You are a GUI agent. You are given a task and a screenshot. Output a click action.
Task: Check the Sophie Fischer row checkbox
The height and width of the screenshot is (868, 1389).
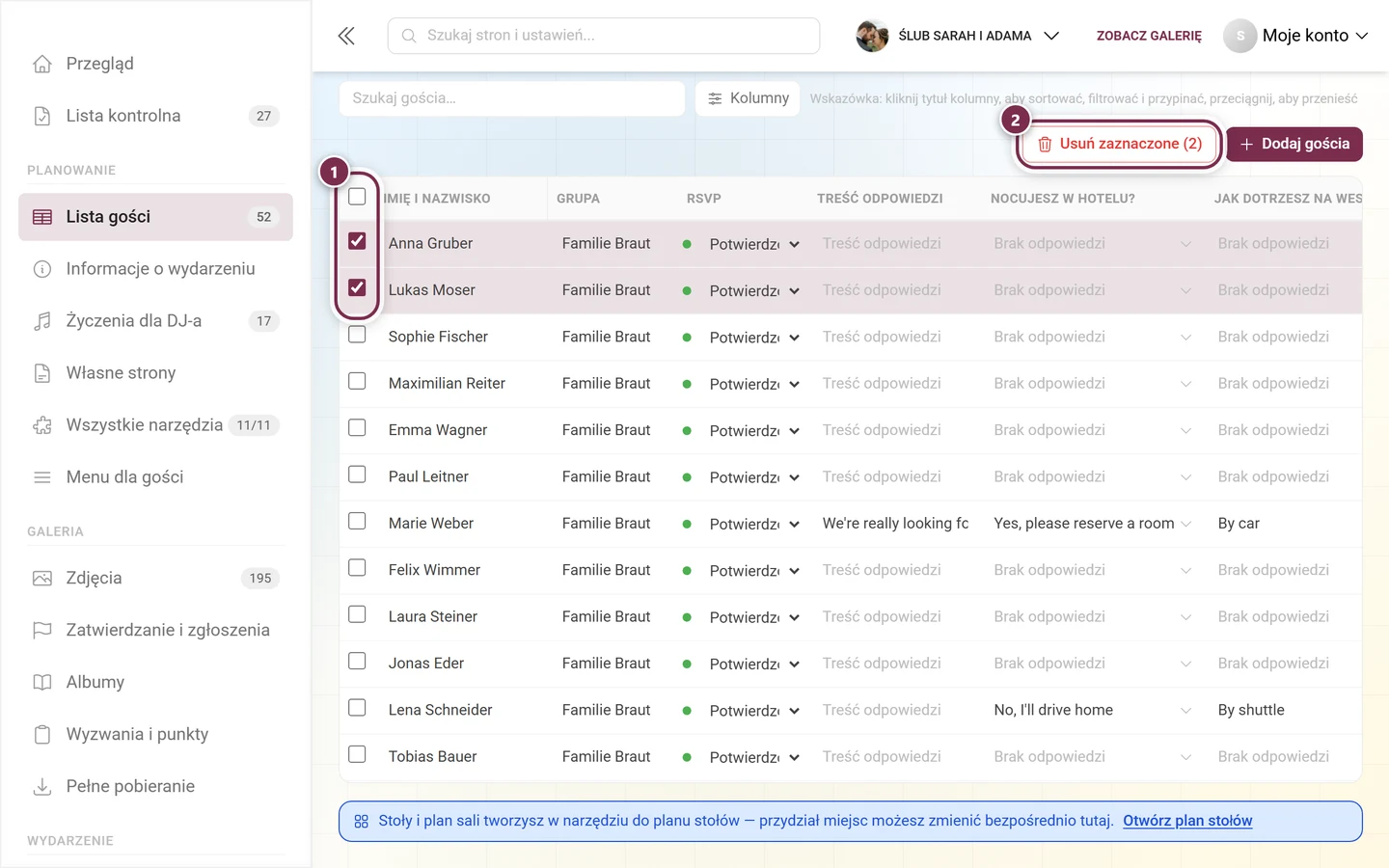tap(357, 335)
